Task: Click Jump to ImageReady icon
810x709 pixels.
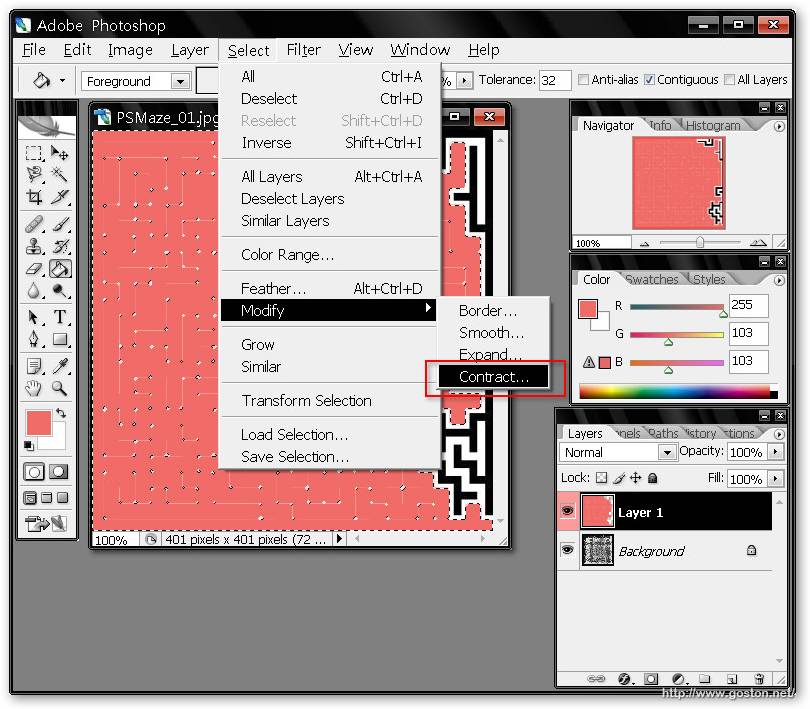Action: coord(46,523)
